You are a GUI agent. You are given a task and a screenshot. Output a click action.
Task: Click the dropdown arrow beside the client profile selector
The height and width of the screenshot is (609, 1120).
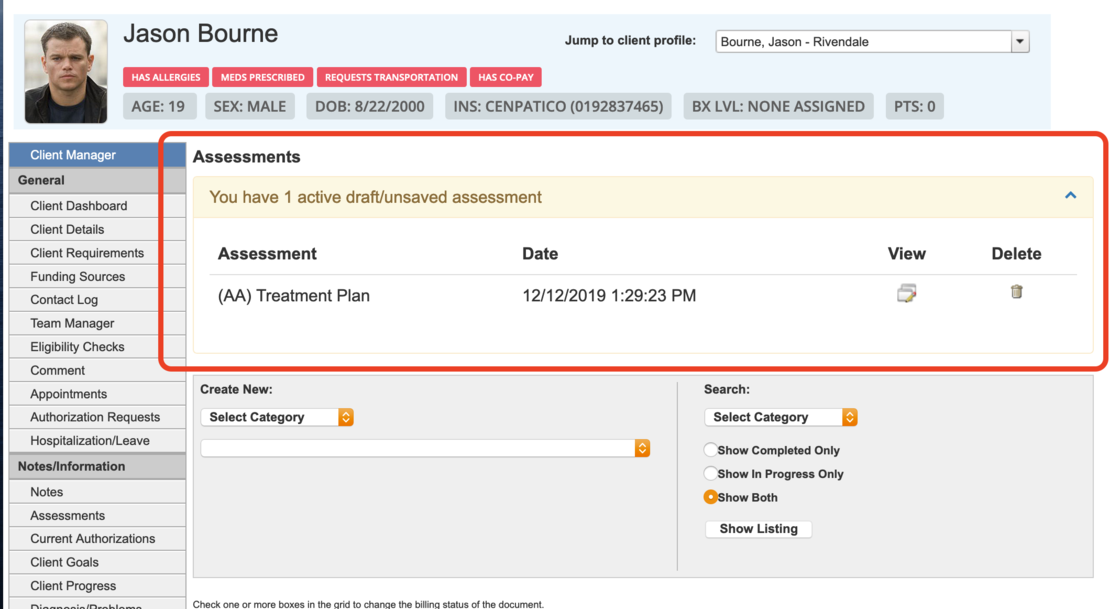click(1019, 42)
